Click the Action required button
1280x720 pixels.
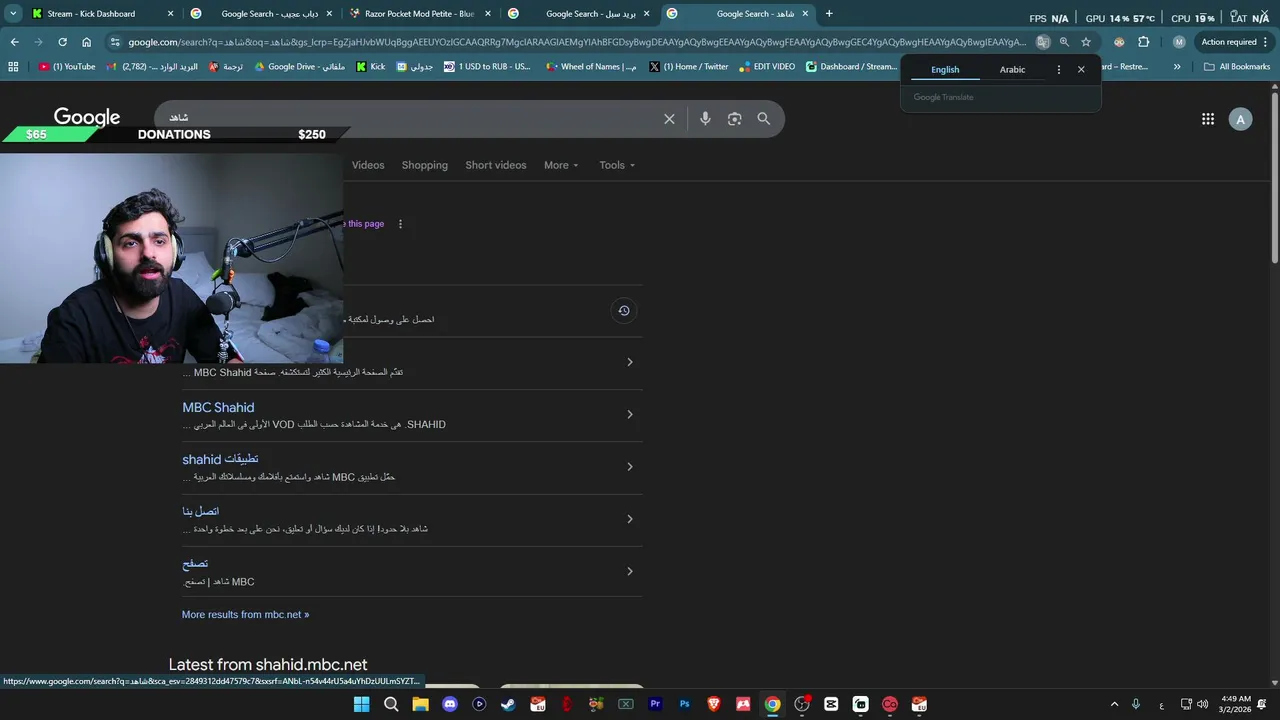click(1235, 42)
